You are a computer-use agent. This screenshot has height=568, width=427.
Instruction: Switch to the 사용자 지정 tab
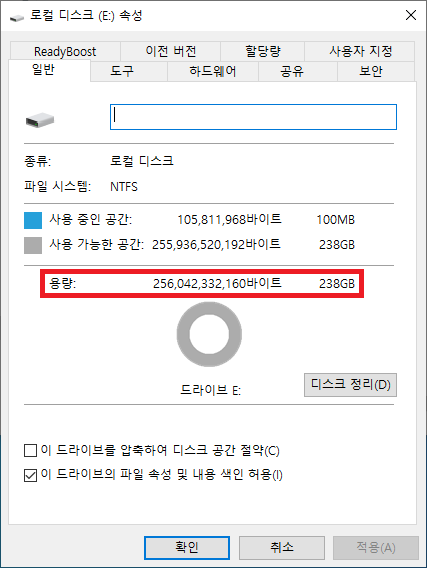click(x=360, y=51)
